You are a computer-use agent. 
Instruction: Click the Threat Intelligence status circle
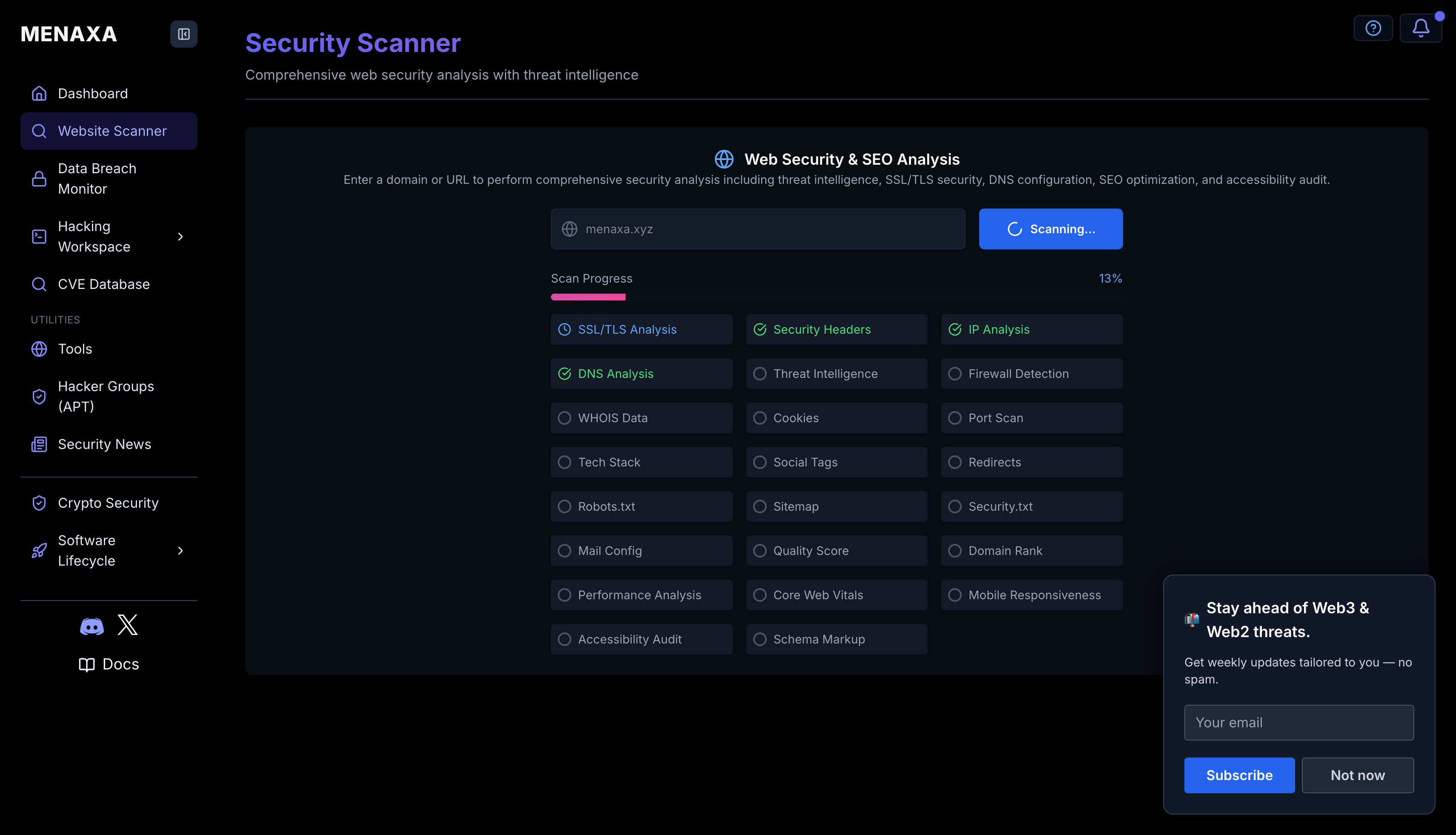pyautogui.click(x=760, y=374)
